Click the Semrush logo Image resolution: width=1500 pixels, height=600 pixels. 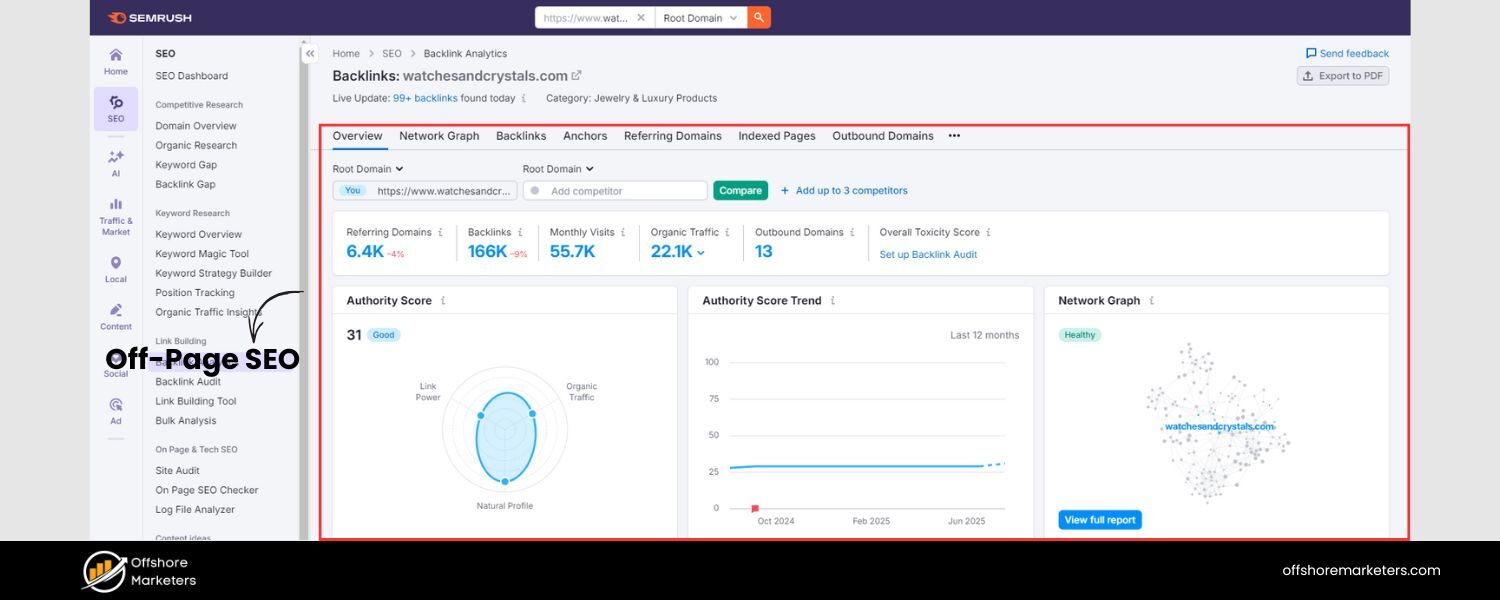pos(149,18)
